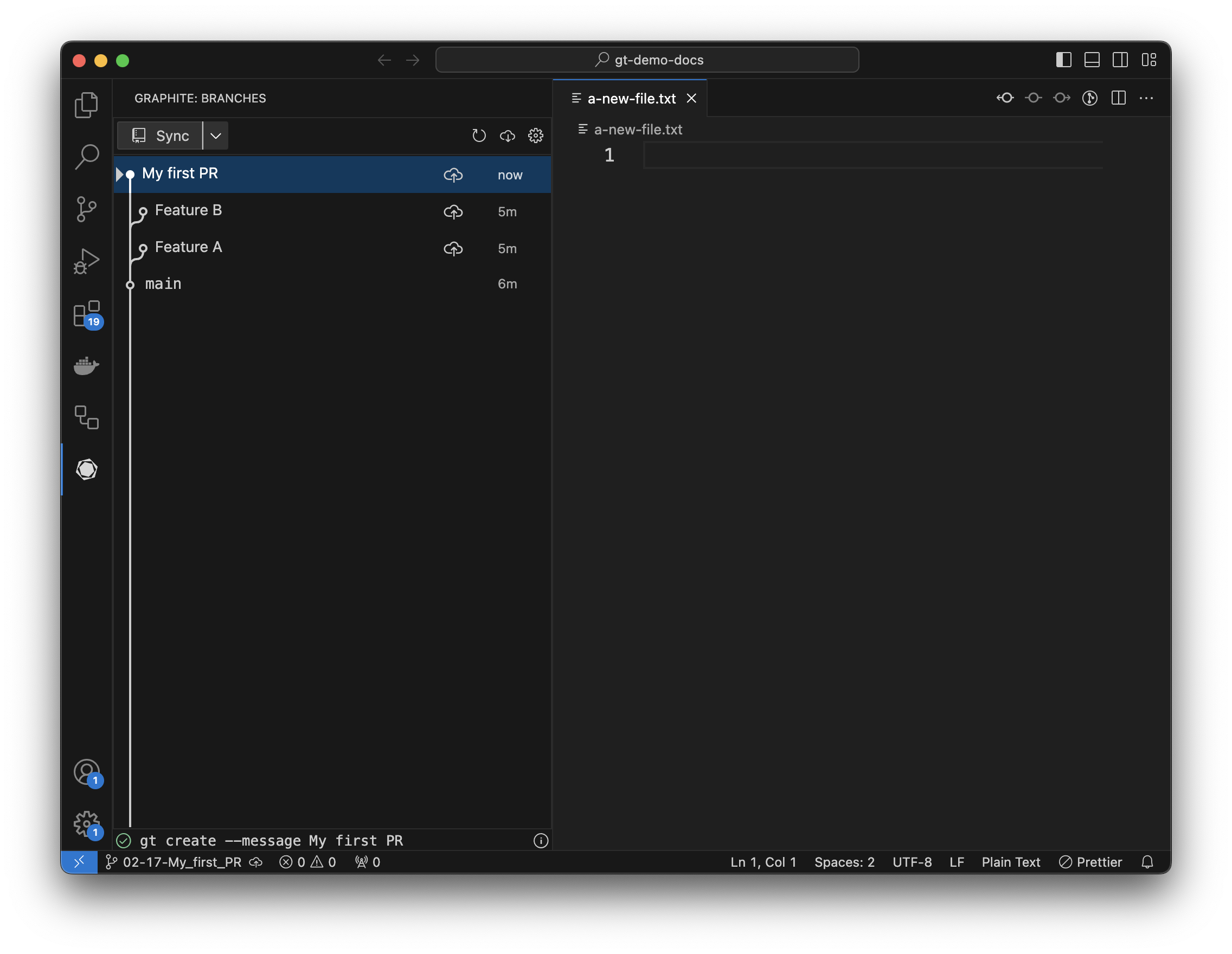Viewport: 1232px width, 954px height.
Task: Click the refresh icon in Branches toolbar
Action: click(479, 136)
